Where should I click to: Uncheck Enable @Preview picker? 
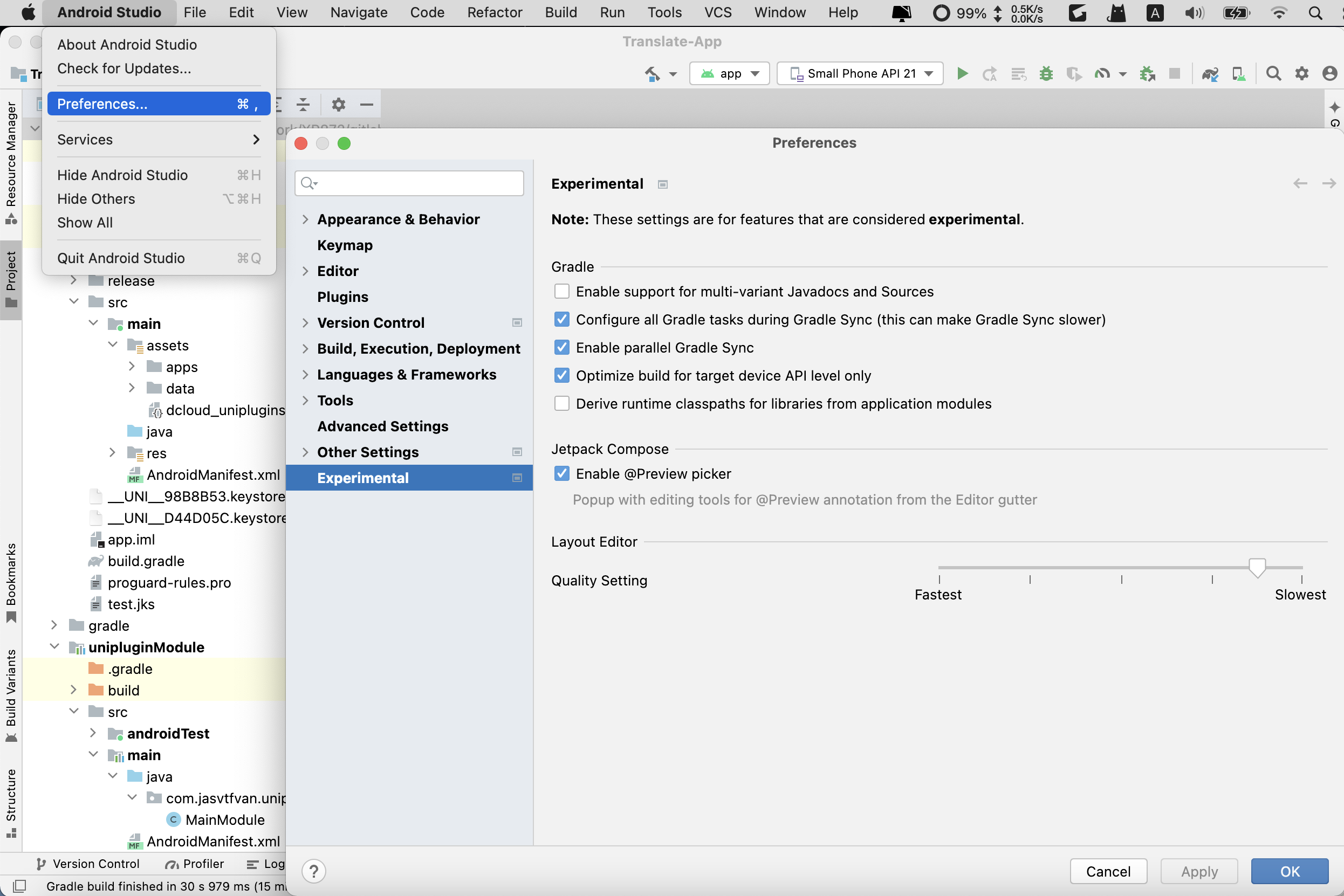point(561,474)
